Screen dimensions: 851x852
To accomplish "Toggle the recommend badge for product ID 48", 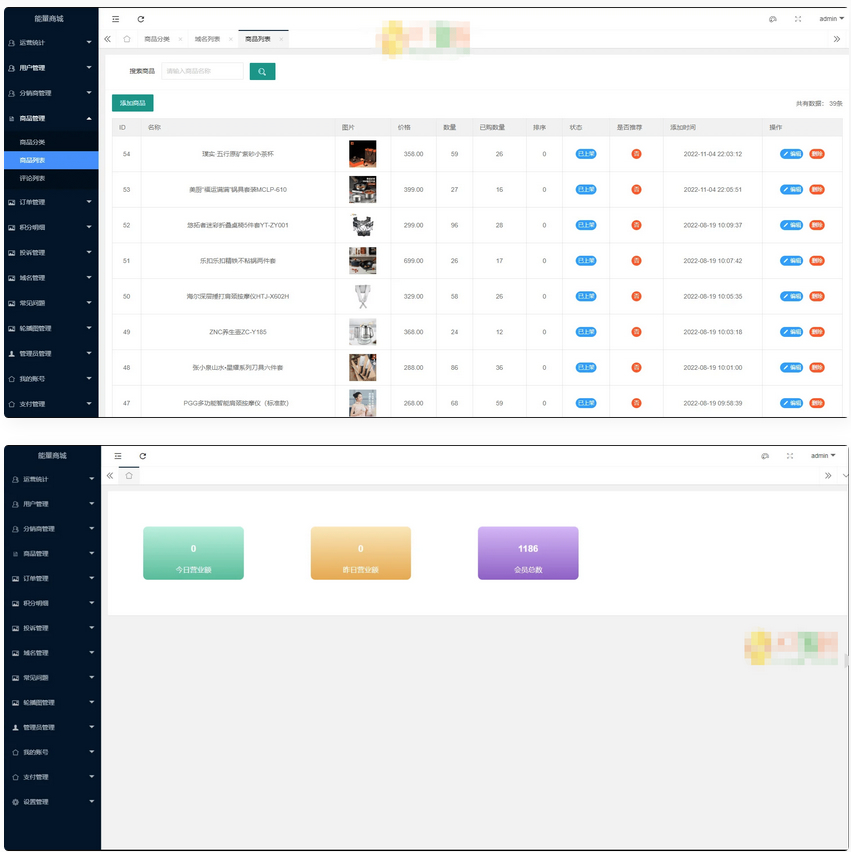I will pos(636,368).
